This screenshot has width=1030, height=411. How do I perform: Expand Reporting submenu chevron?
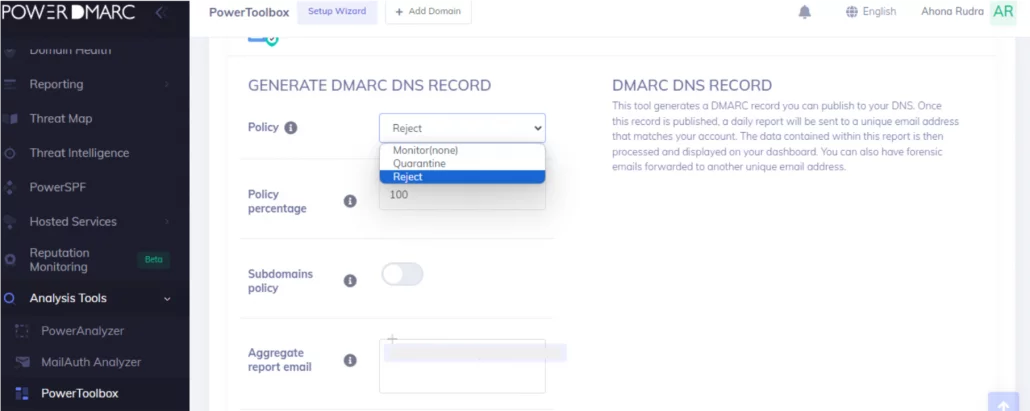[x=167, y=85]
